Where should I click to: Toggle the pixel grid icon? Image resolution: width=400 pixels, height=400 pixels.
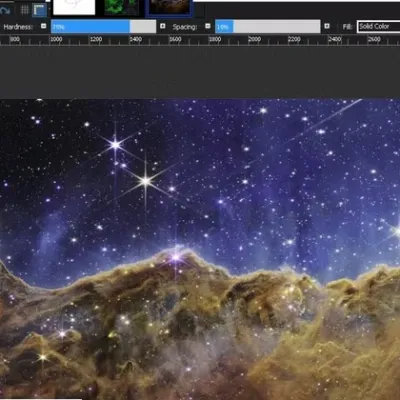point(25,10)
